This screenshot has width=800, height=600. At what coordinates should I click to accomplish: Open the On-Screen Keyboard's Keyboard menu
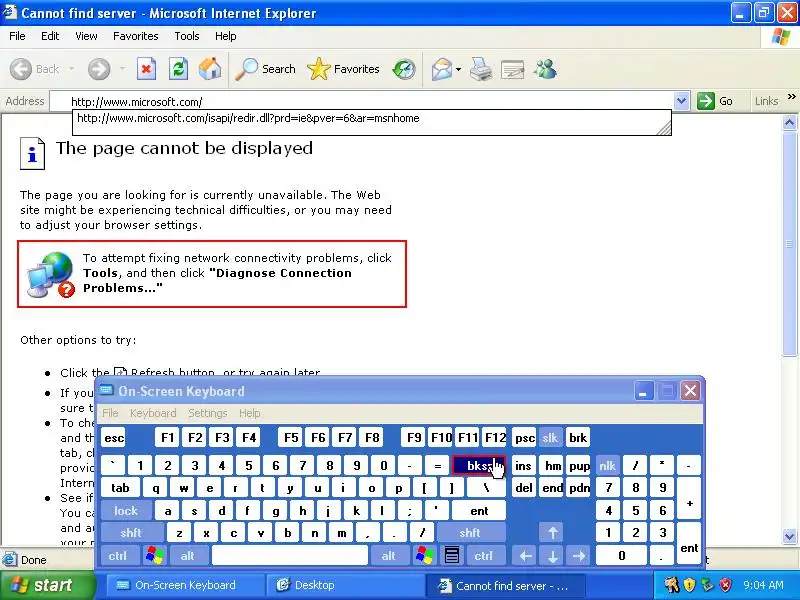pyautogui.click(x=153, y=413)
